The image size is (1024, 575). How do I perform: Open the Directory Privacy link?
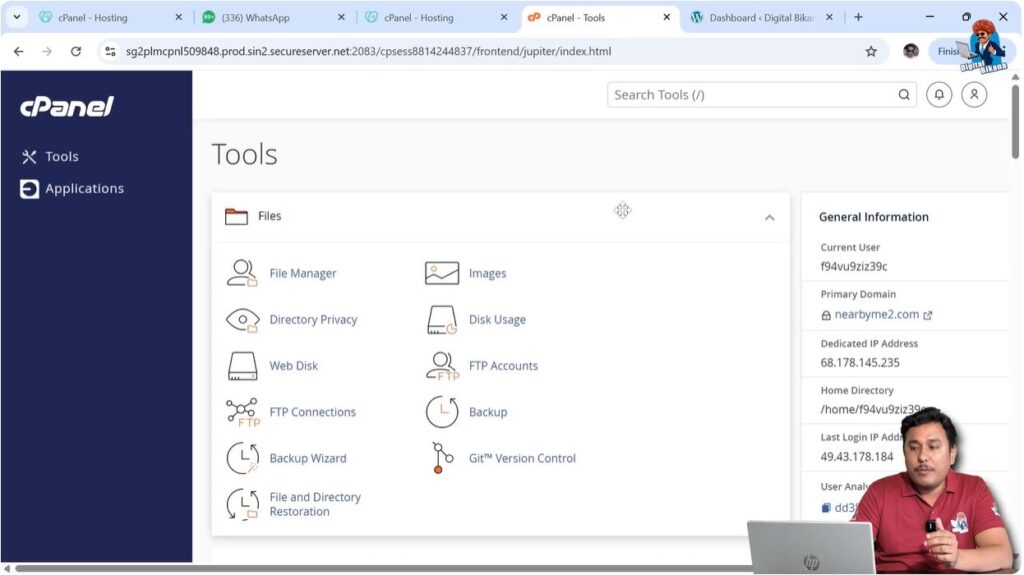coord(313,320)
